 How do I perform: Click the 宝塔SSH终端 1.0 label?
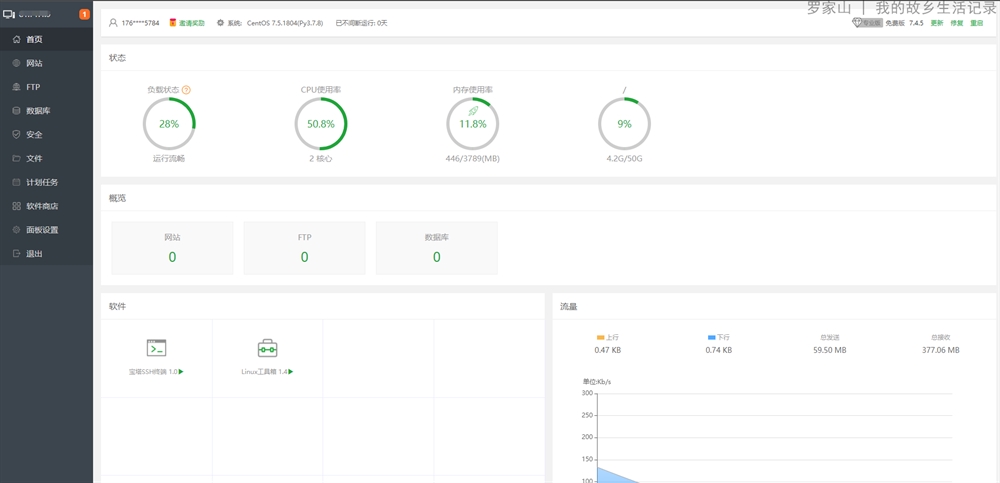click(153, 371)
